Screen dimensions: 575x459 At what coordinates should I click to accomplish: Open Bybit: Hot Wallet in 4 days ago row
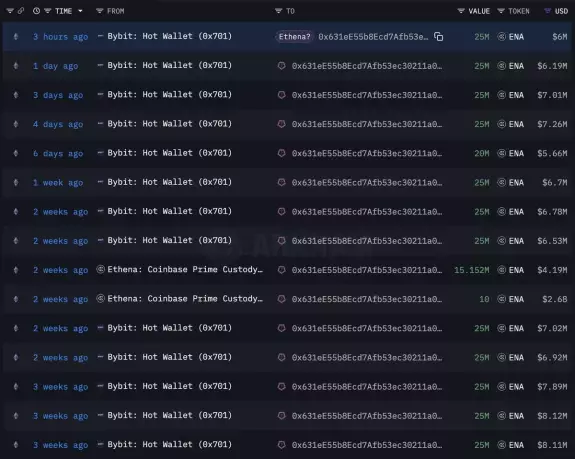click(x=170, y=124)
